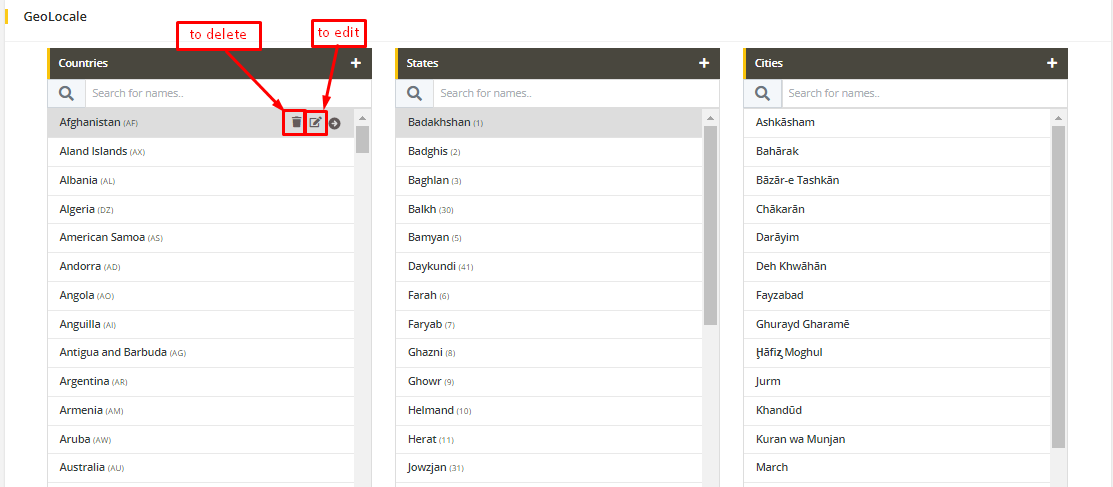Focus the States search names field
This screenshot has width=1113, height=487.
click(575, 93)
